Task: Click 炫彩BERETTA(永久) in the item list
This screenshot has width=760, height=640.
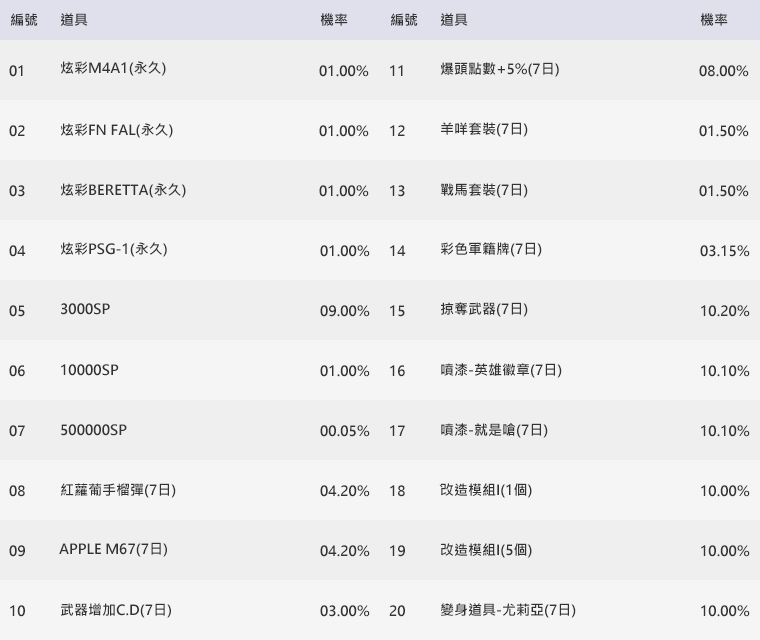Action: pos(123,190)
